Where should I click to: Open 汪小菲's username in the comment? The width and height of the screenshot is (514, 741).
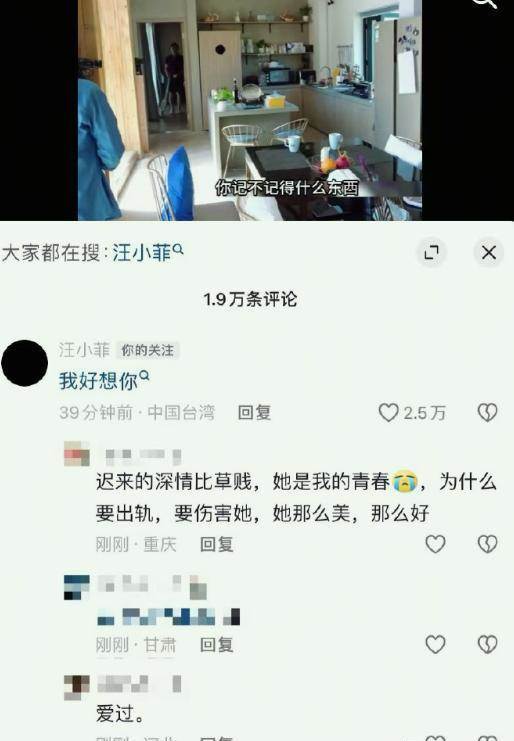click(x=84, y=350)
